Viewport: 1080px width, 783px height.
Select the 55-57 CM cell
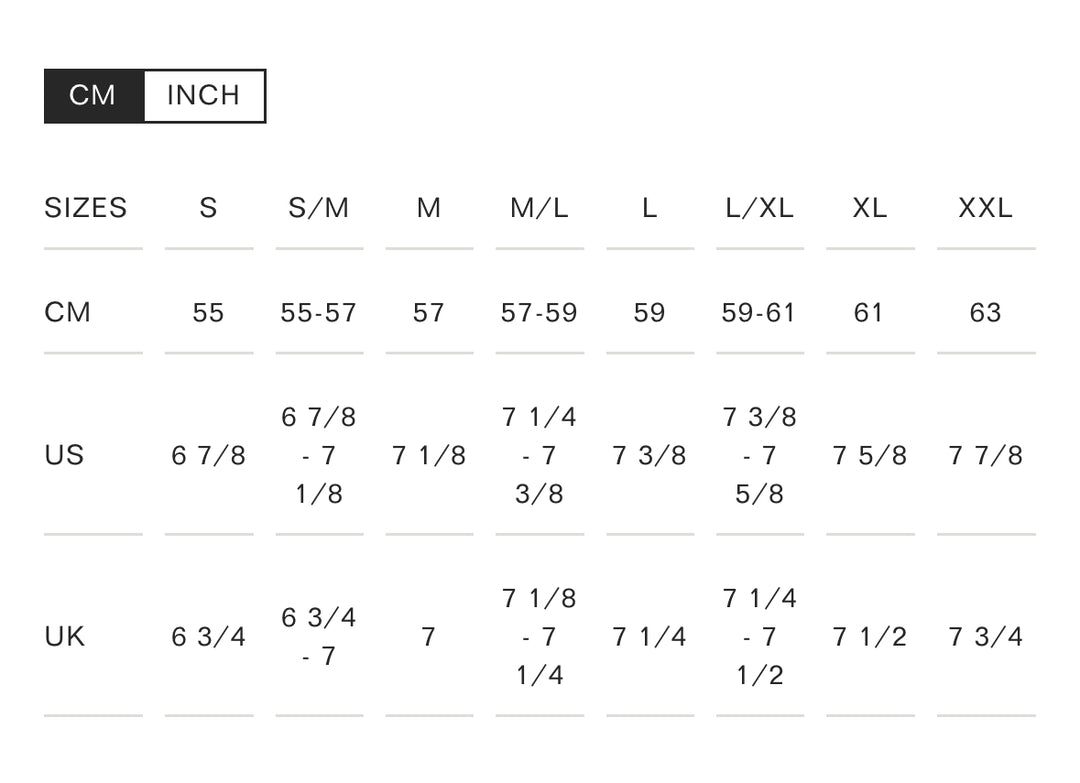(x=319, y=313)
